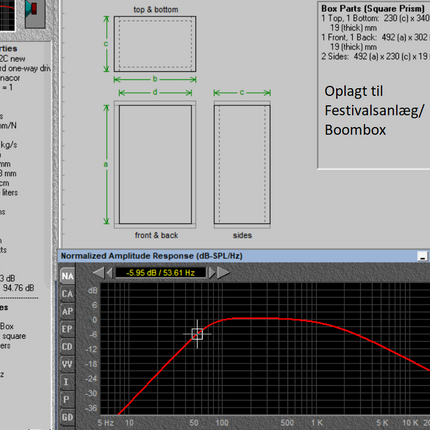
Task: Open the AP graph view
Action: tap(67, 311)
